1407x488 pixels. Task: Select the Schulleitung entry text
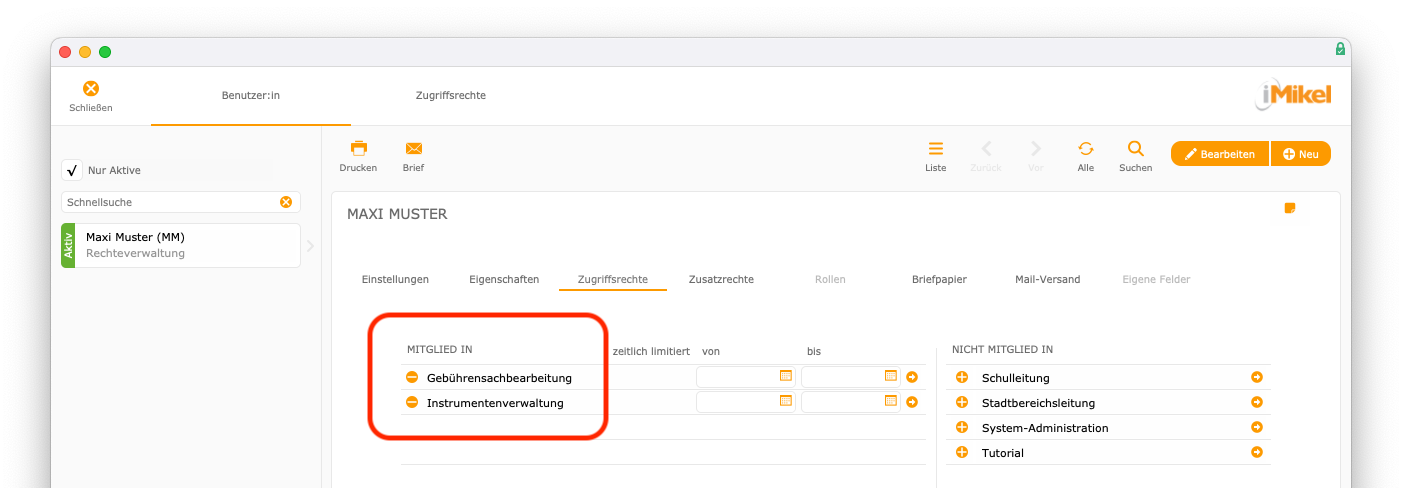point(1016,378)
